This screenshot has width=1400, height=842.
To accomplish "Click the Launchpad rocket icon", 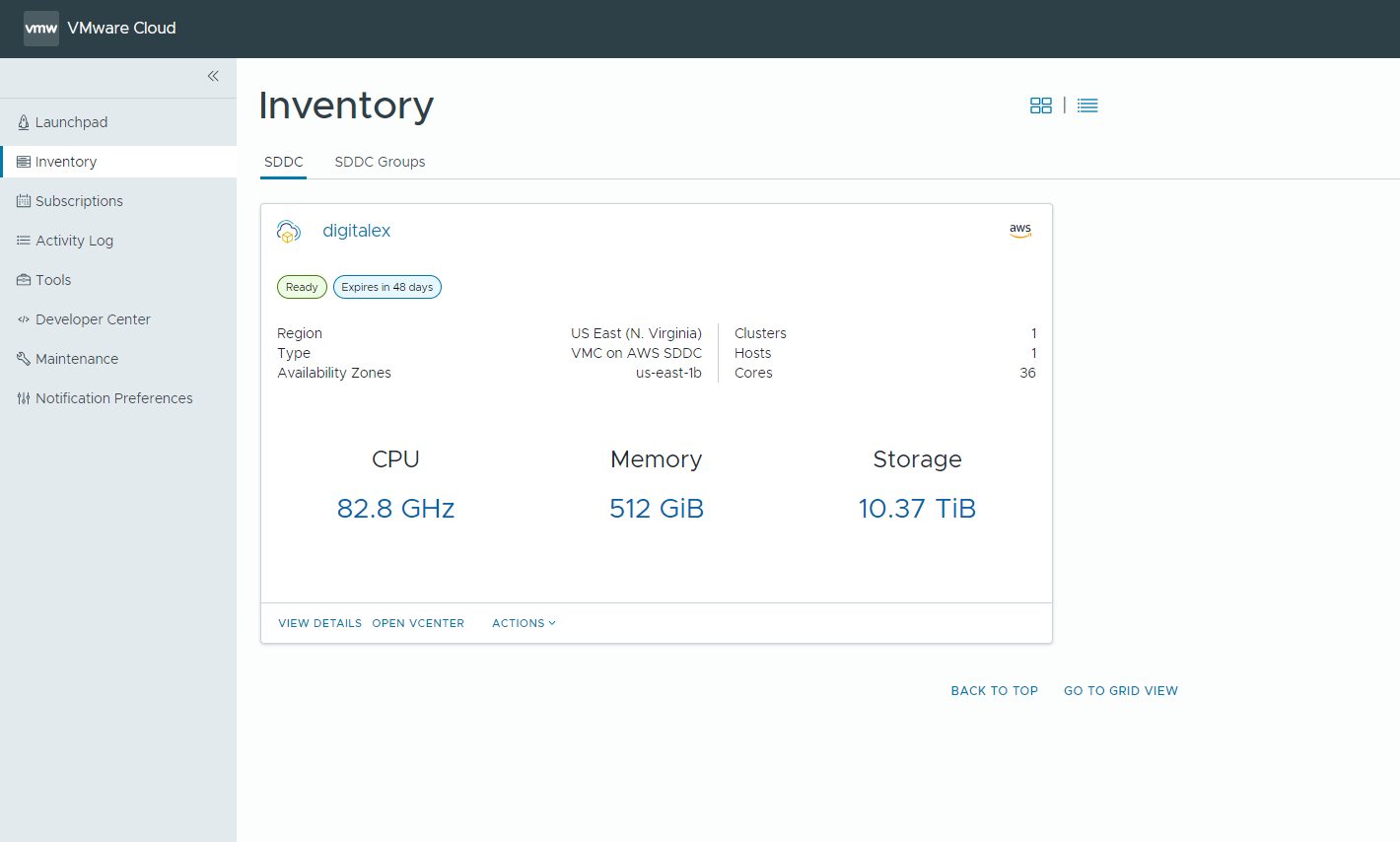I will [x=24, y=122].
